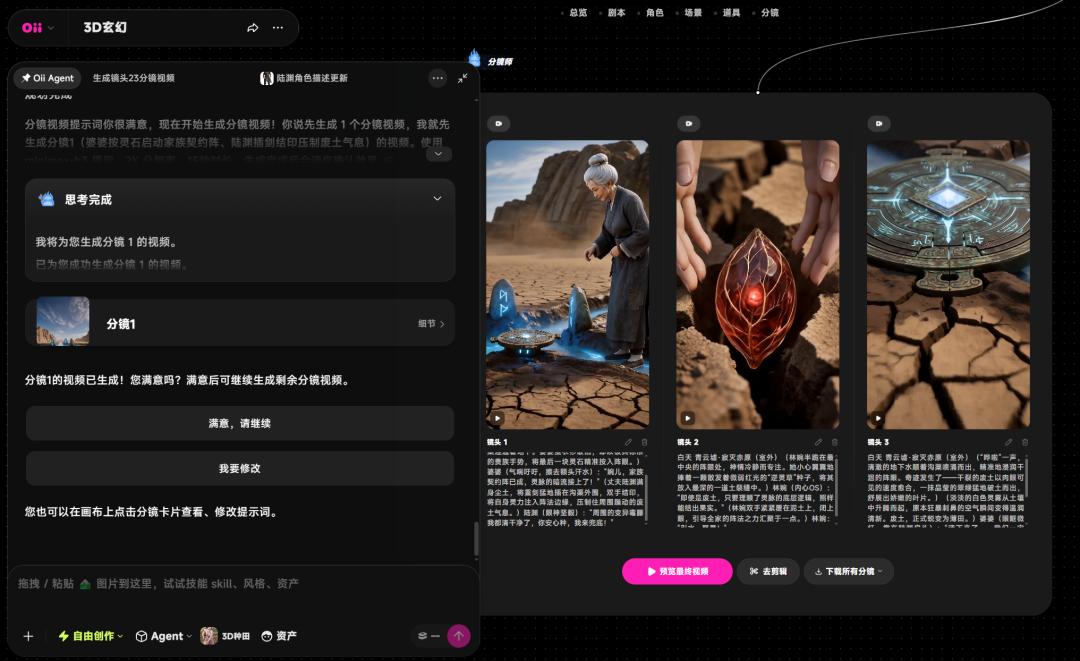Image resolution: width=1080 pixels, height=661 pixels.
Task: Click the 镜头 2 description scrollbar
Action: pyautogui.click(x=838, y=489)
